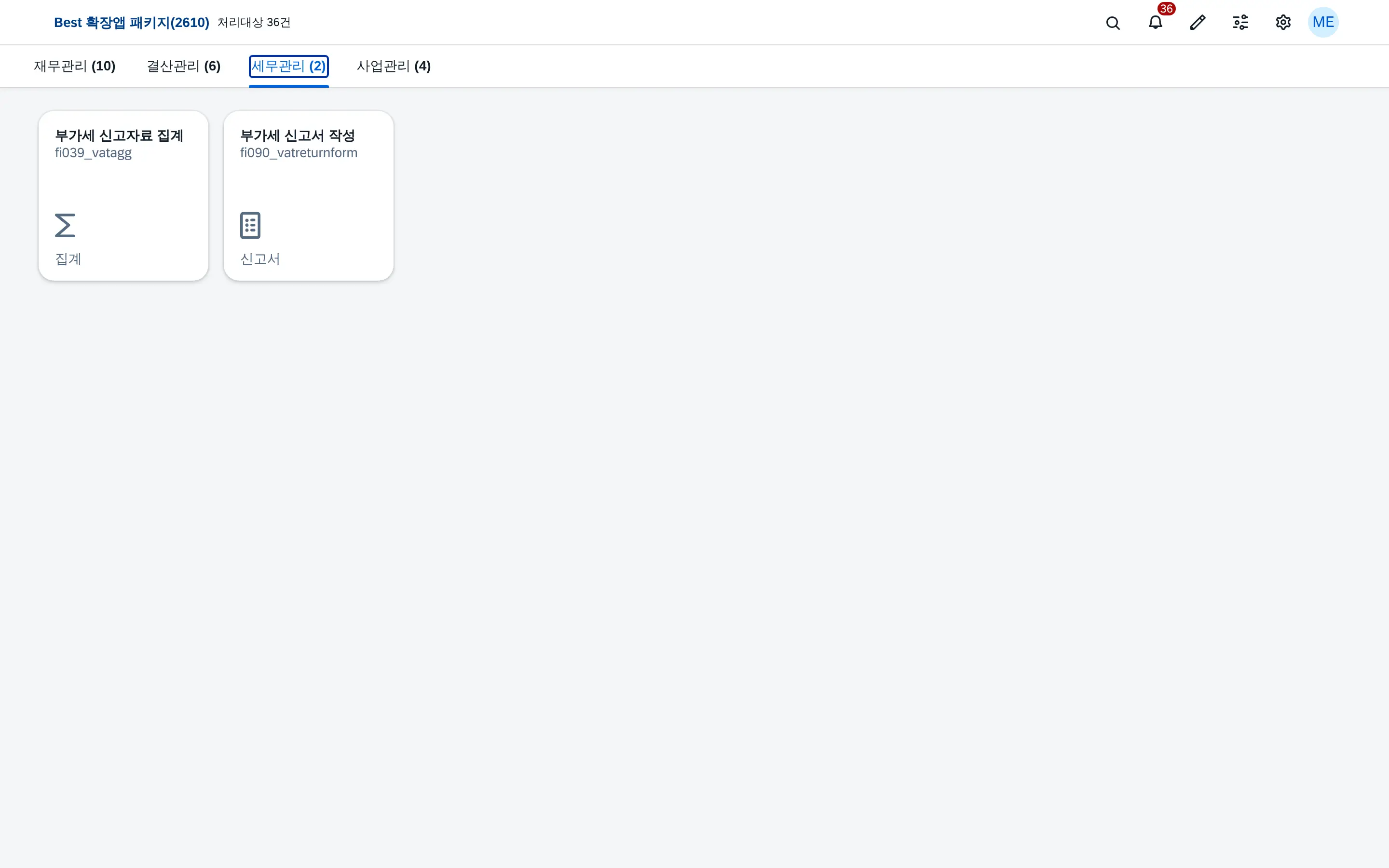
Task: Click the sigma icon on 집계 tile
Action: (x=65, y=225)
